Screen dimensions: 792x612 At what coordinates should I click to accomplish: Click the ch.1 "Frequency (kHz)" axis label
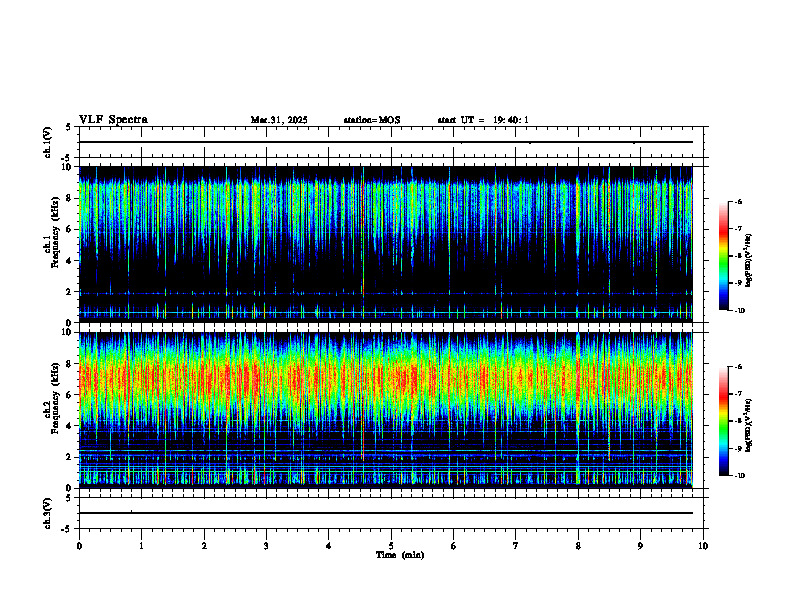coord(55,232)
